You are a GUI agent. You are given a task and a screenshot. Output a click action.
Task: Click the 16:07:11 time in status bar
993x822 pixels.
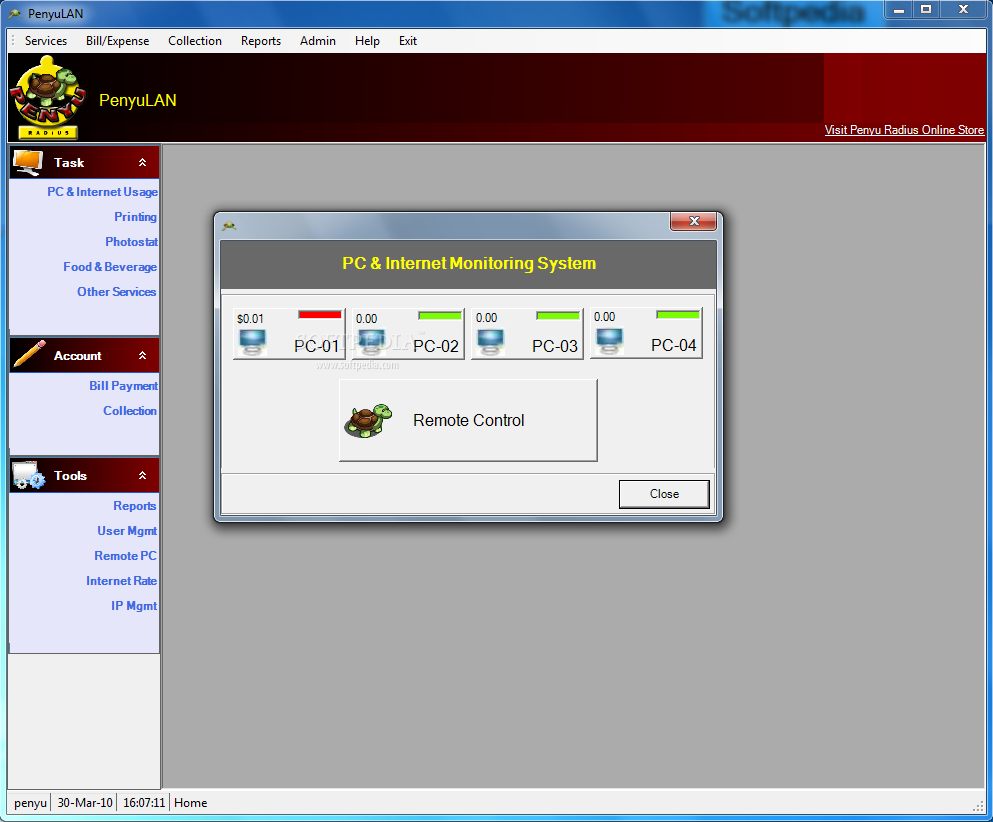click(144, 803)
